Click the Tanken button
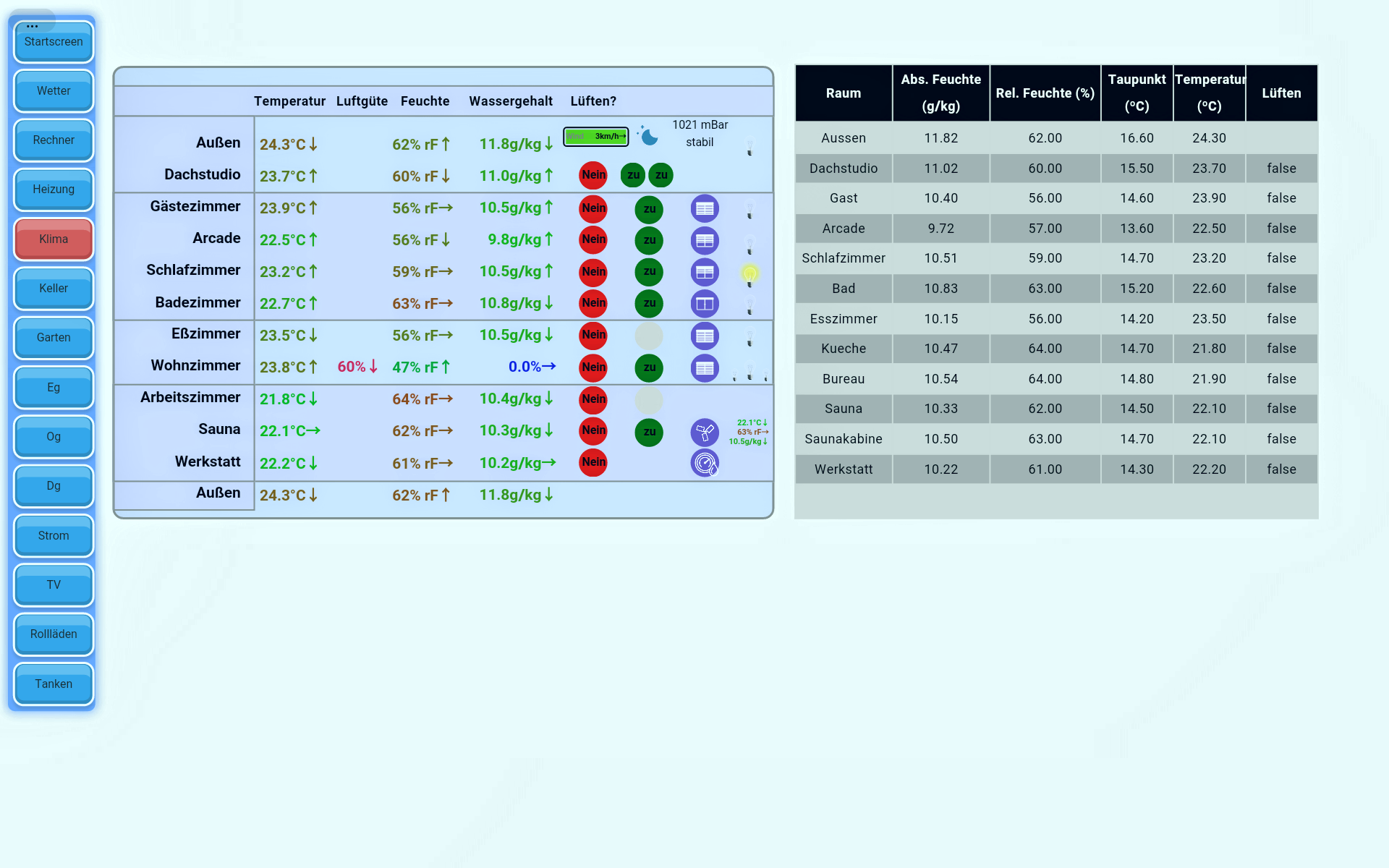This screenshot has width=1389, height=868. 54,684
